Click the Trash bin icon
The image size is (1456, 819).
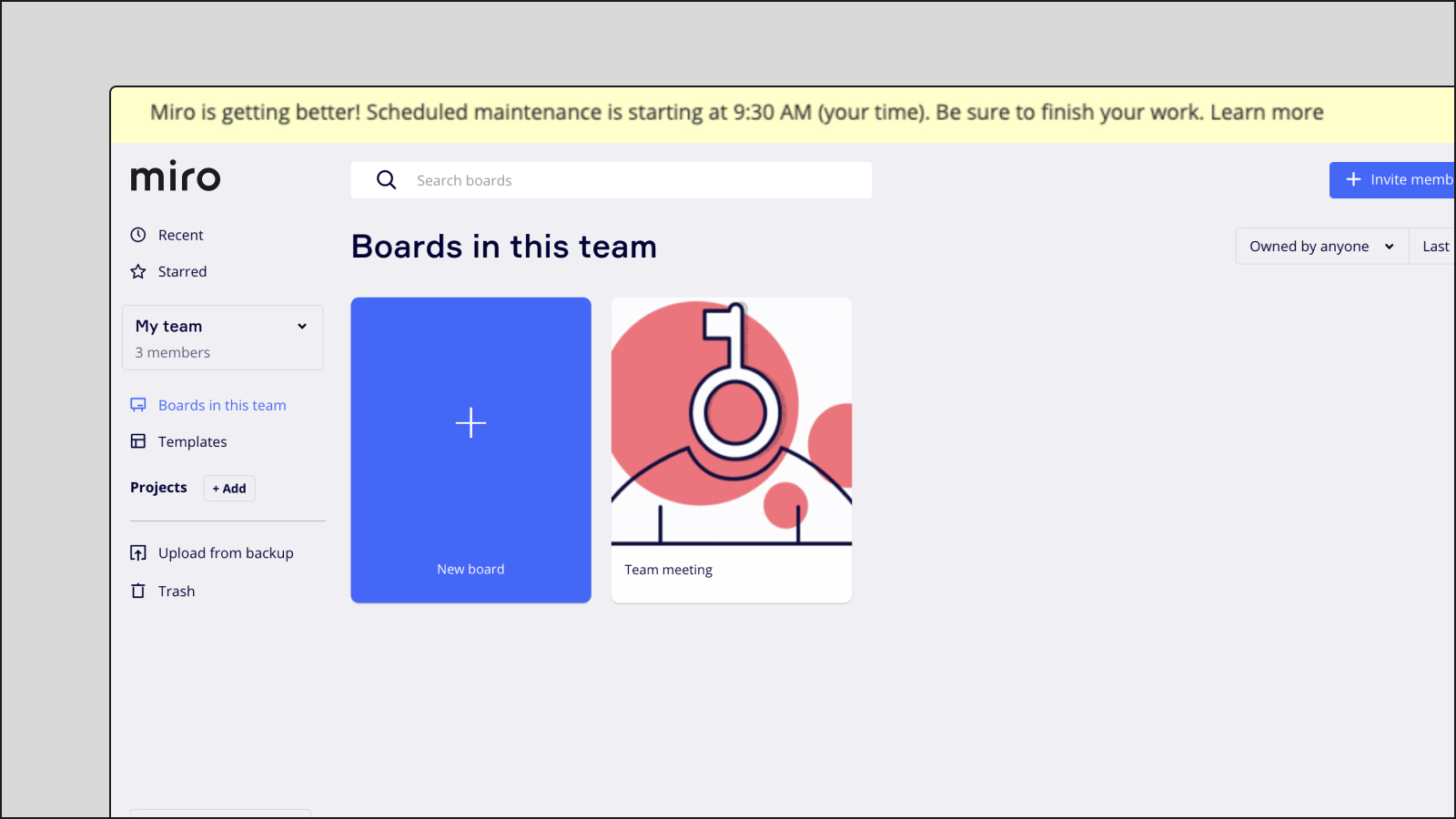(138, 591)
